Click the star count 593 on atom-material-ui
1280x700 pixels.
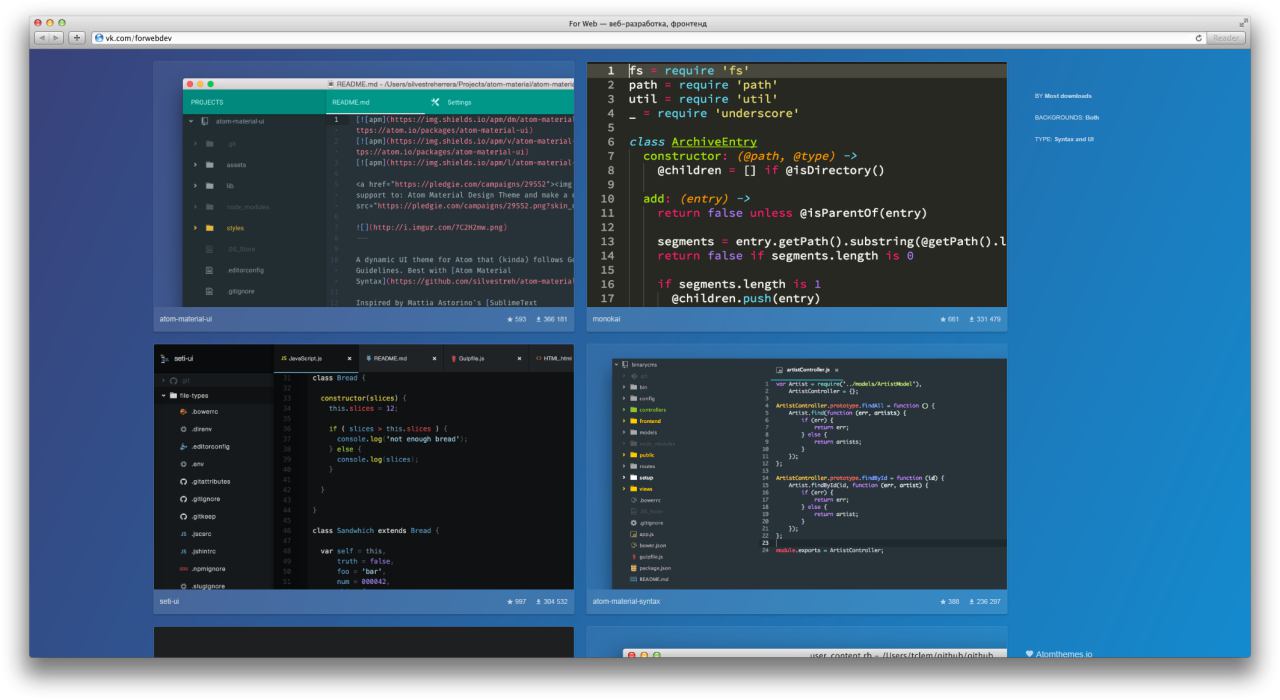pyautogui.click(x=517, y=319)
